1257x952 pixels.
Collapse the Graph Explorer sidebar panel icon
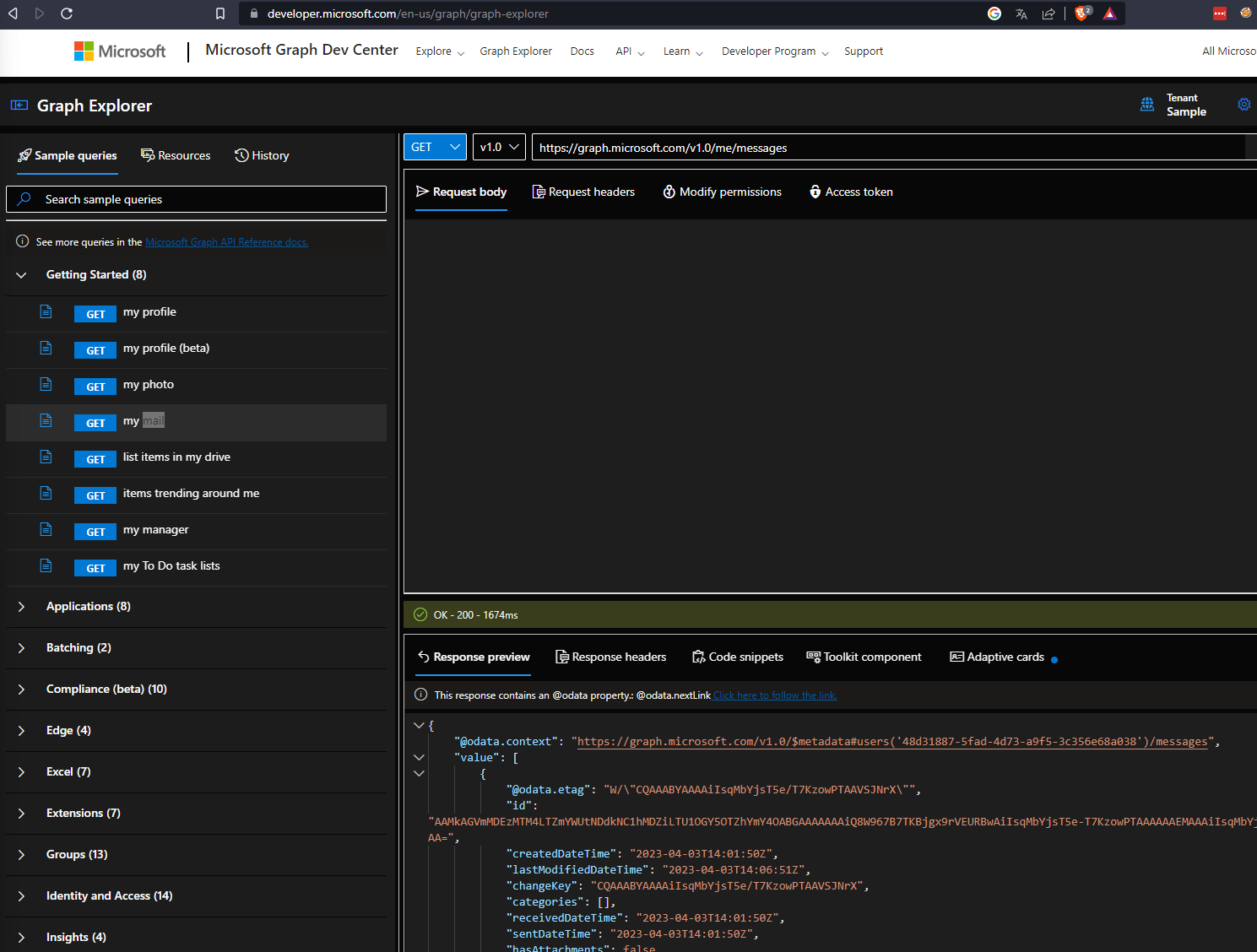tap(19, 105)
